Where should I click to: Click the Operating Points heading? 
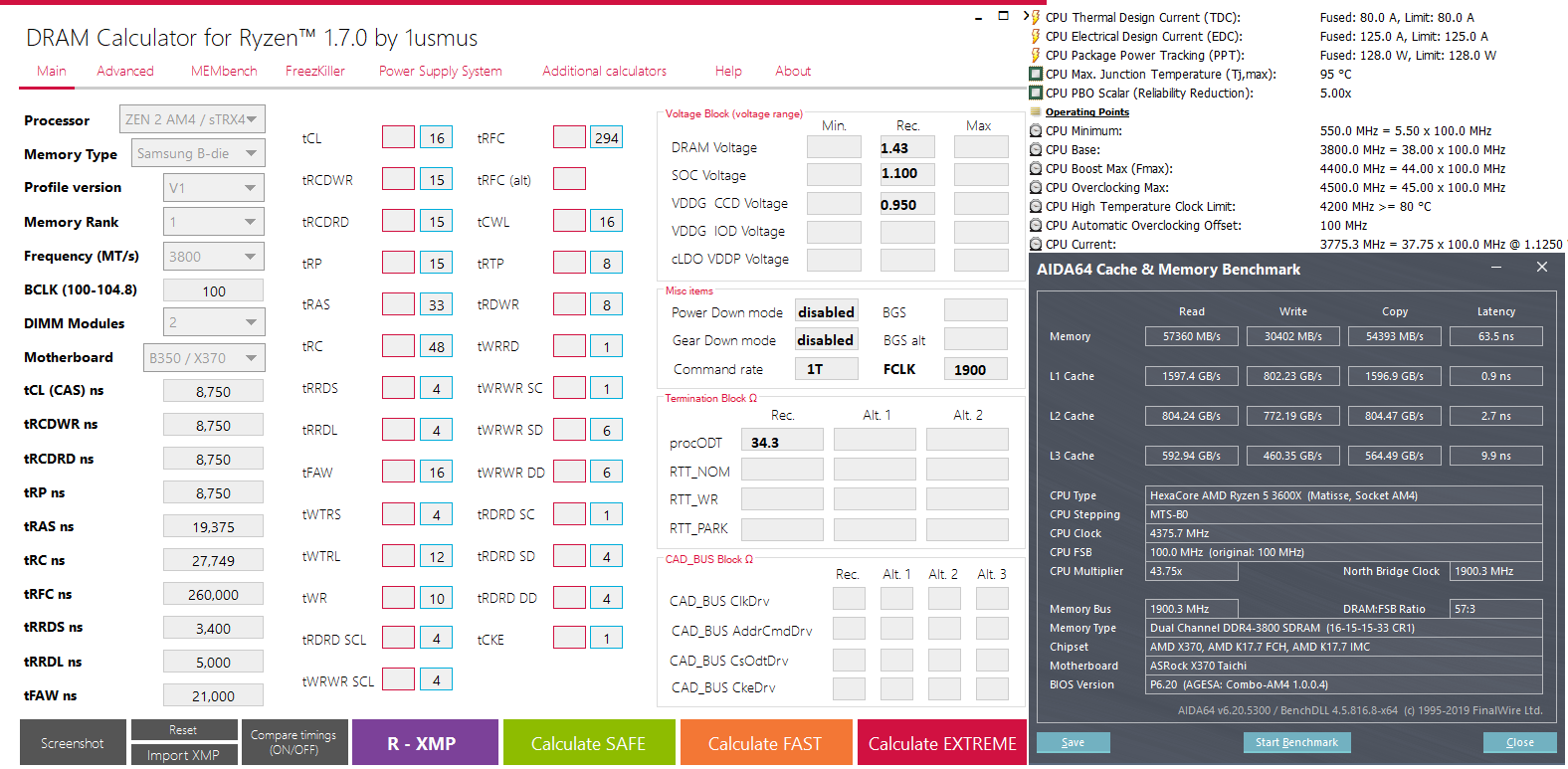(1087, 112)
